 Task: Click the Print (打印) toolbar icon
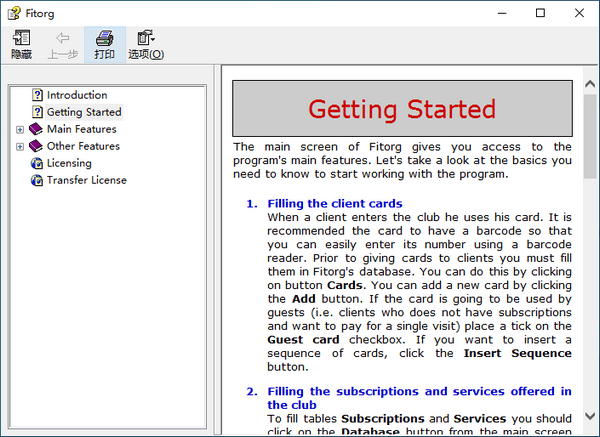[104, 39]
